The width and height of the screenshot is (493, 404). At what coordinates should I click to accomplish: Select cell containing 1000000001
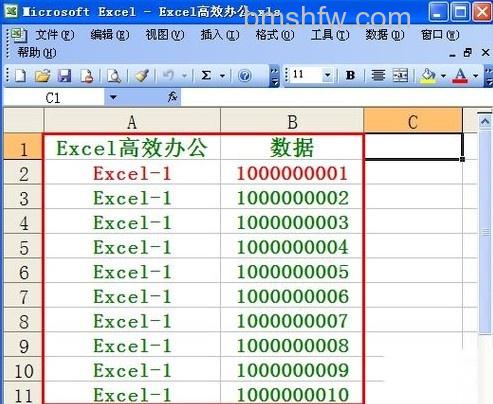click(292, 172)
